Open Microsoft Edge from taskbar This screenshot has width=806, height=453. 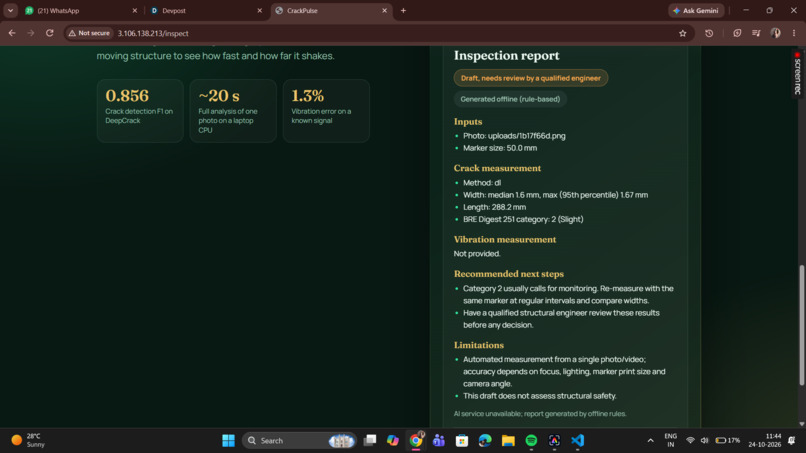(485, 441)
